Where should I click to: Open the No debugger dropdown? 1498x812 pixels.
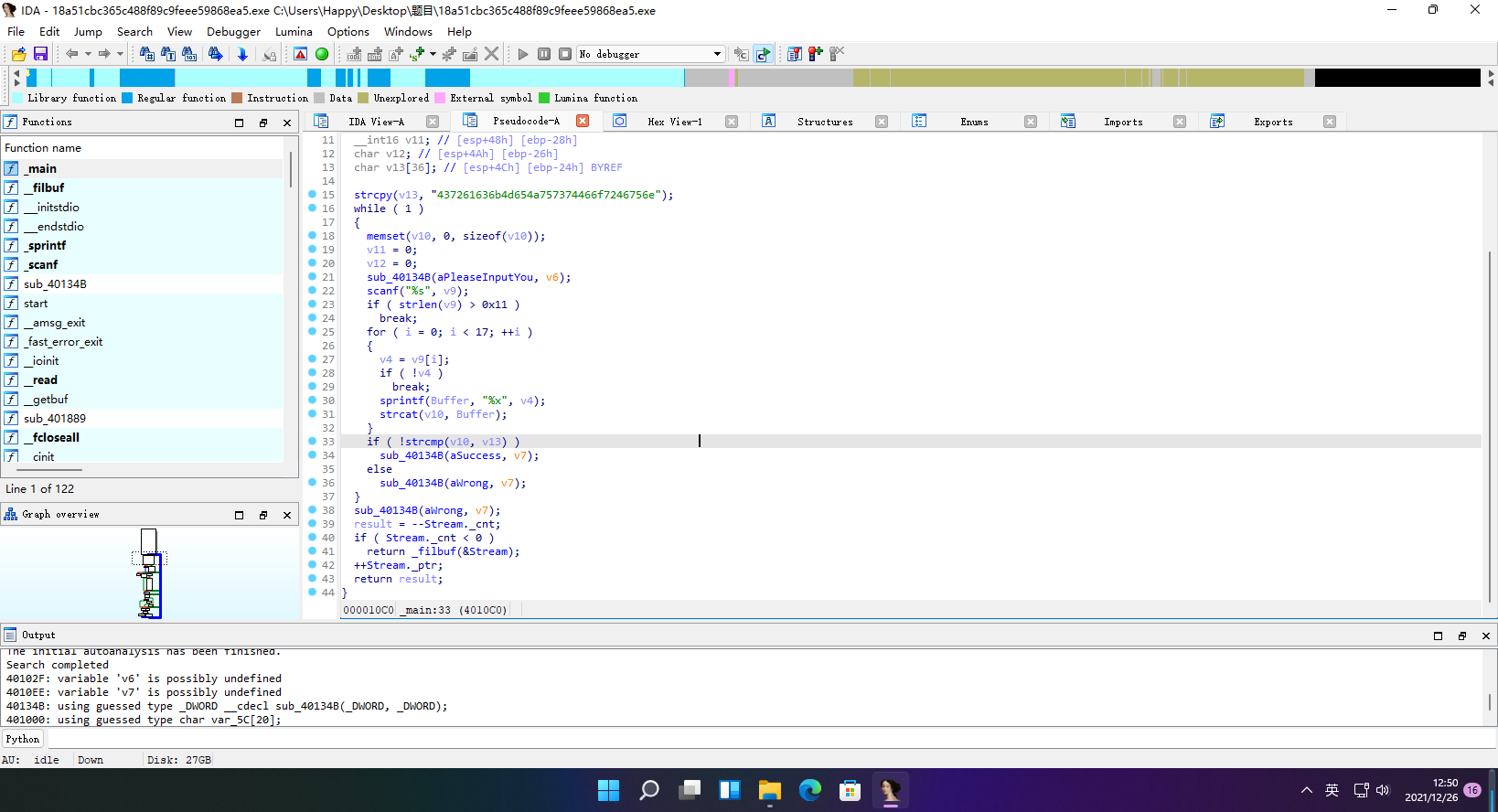click(651, 54)
